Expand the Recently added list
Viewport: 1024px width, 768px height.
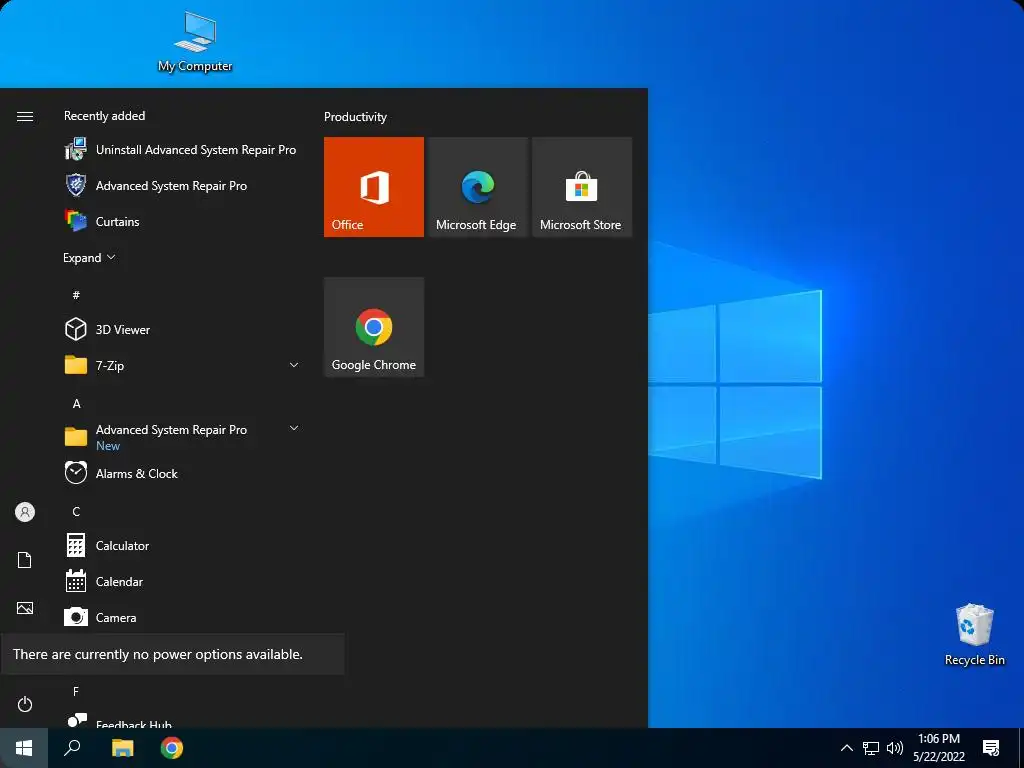(x=89, y=258)
